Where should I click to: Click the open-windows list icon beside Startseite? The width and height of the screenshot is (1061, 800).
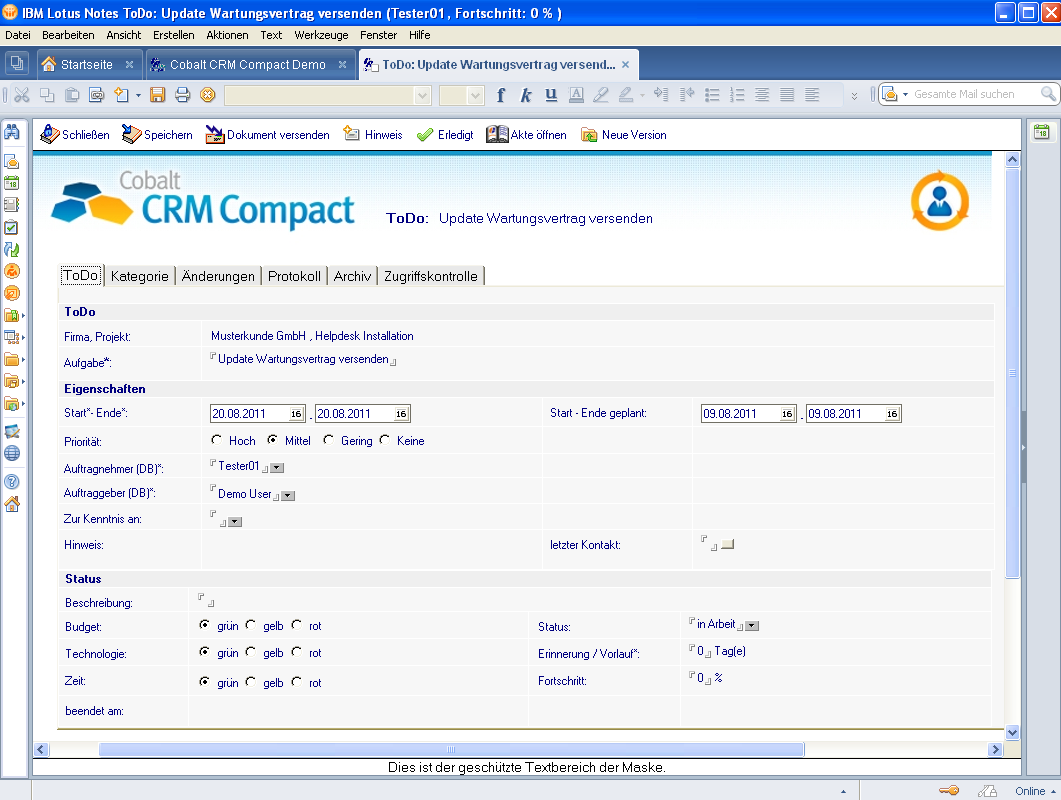click(17, 64)
